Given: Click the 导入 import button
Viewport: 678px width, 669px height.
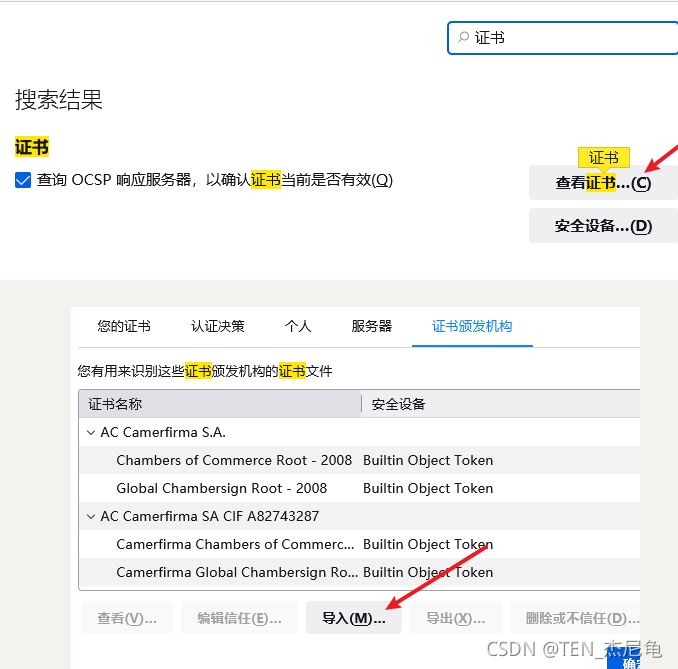Looking at the screenshot, I should coord(353,618).
